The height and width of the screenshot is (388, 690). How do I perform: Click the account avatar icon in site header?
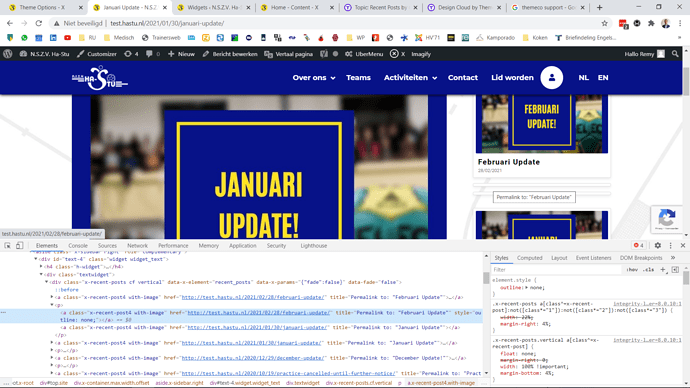[x=551, y=77]
